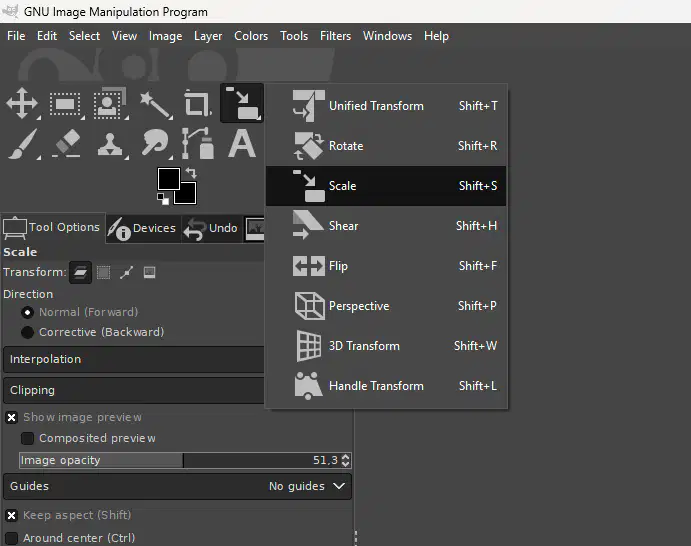Choose 3D Transform from the menu
The image size is (691, 546).
pyautogui.click(x=386, y=346)
